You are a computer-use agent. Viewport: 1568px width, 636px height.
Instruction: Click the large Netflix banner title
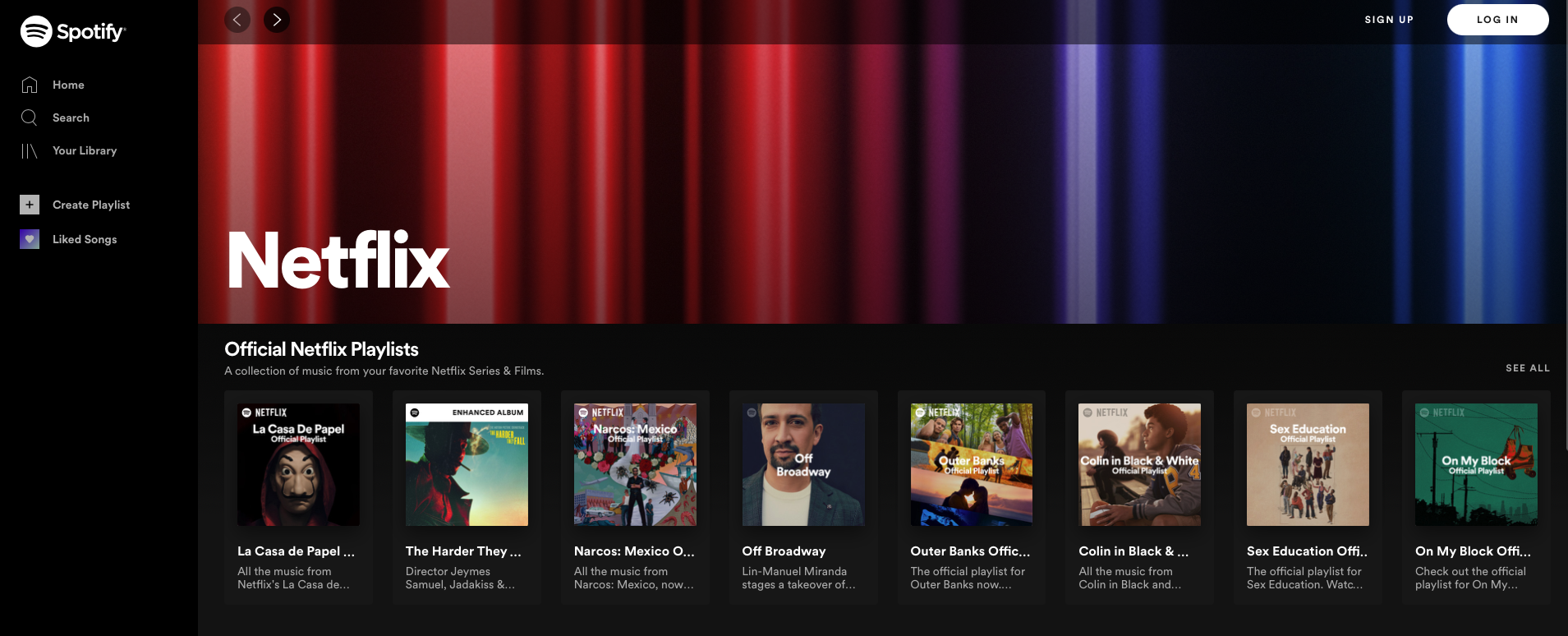(x=338, y=260)
